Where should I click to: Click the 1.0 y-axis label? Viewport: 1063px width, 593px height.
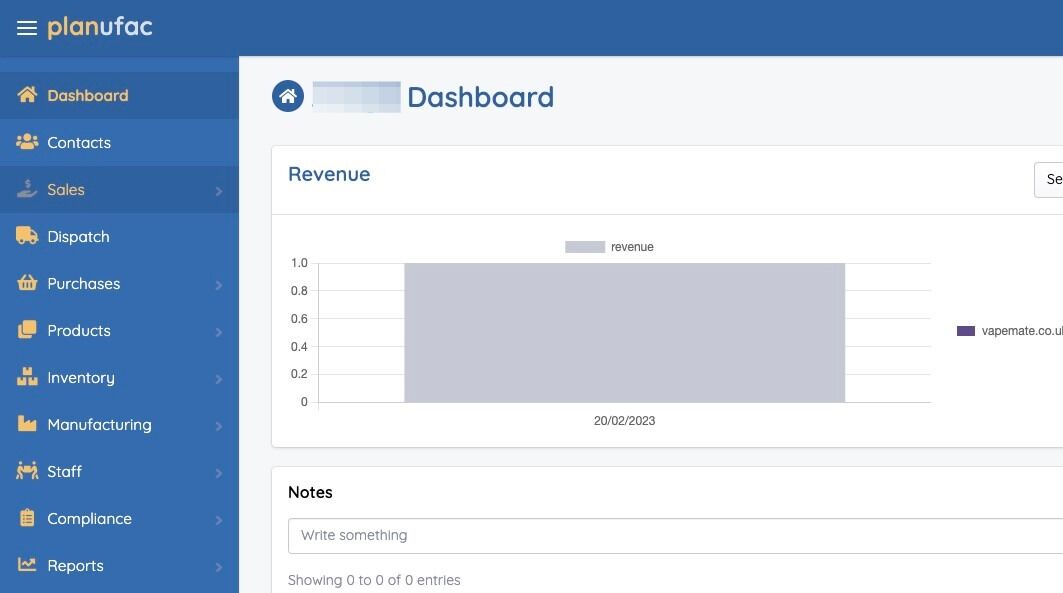(299, 263)
